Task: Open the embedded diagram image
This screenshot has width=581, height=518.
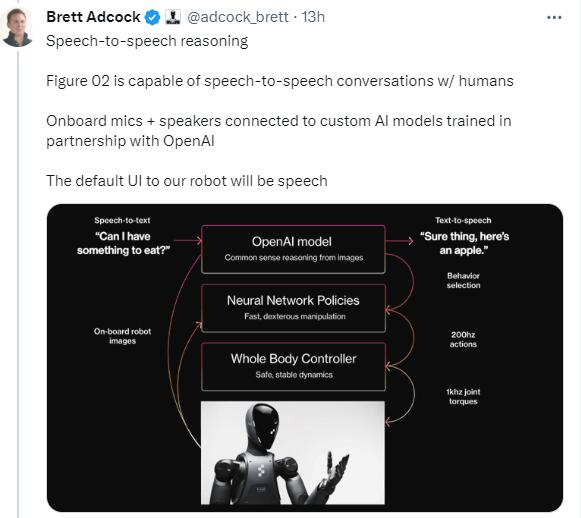Action: 305,358
